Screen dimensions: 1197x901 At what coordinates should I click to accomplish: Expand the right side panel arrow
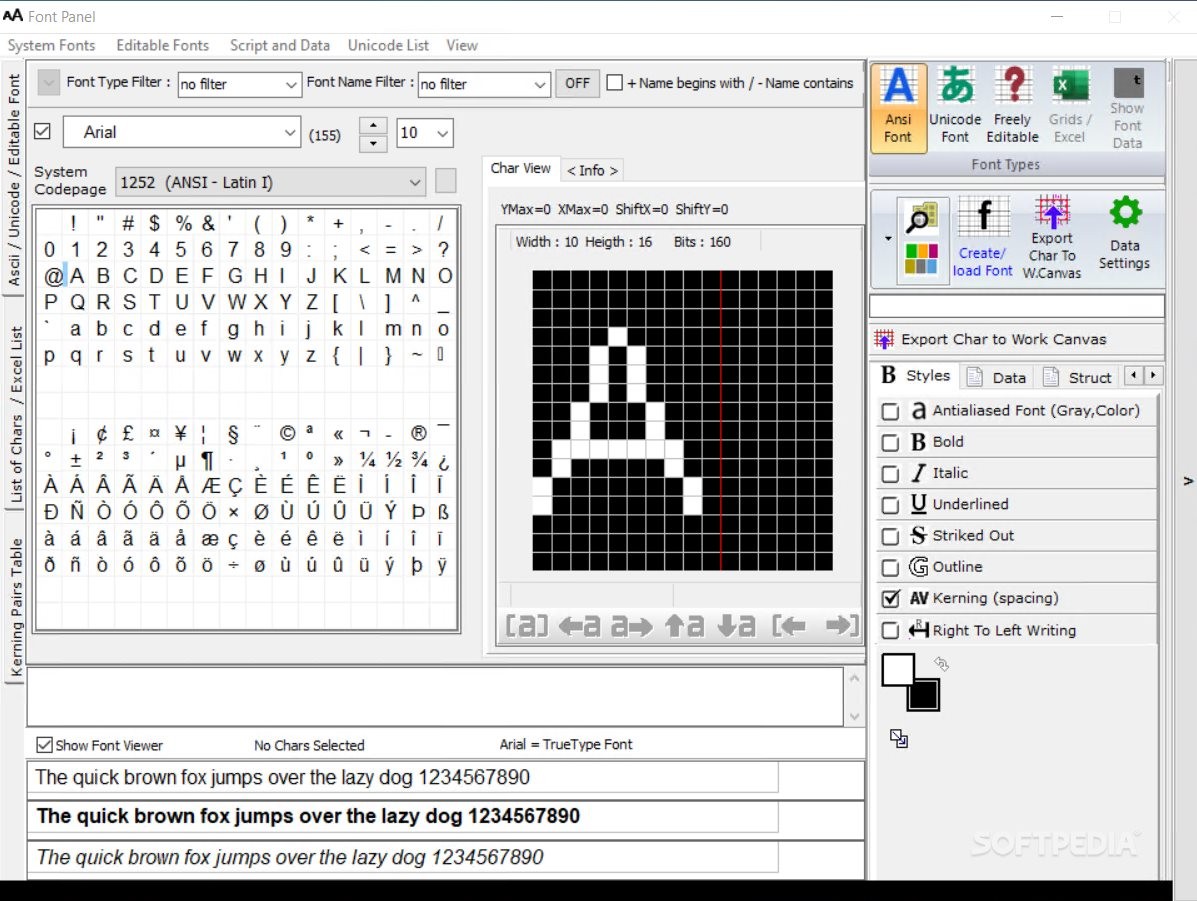click(x=1188, y=481)
